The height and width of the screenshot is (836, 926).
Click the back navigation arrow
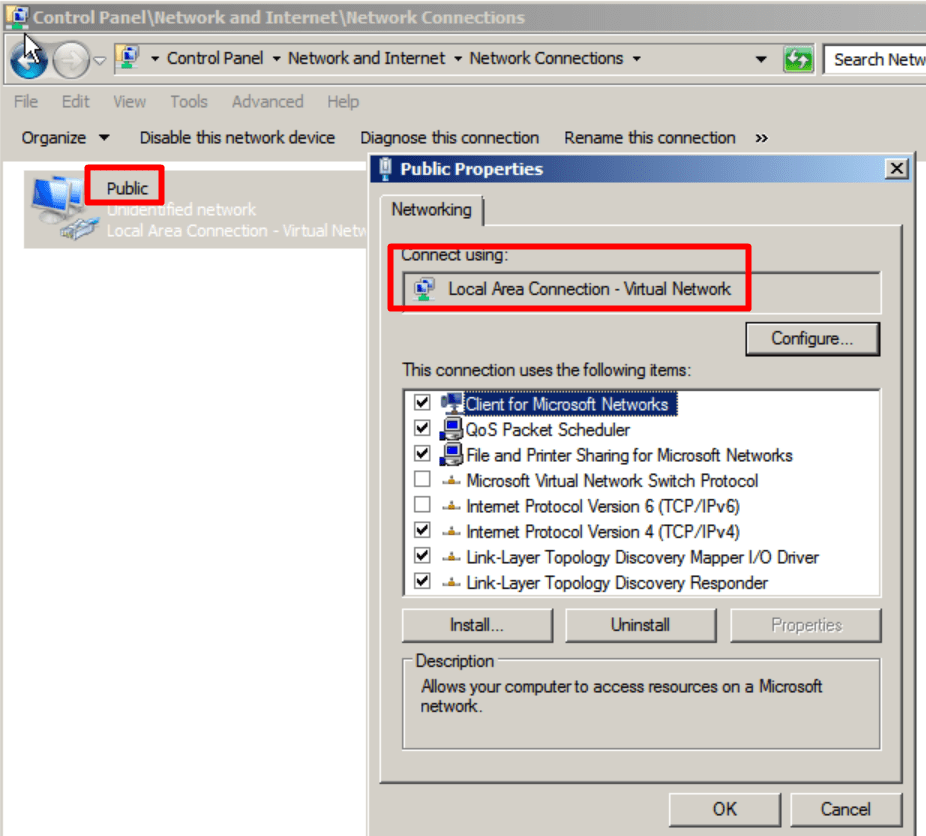tap(28, 58)
